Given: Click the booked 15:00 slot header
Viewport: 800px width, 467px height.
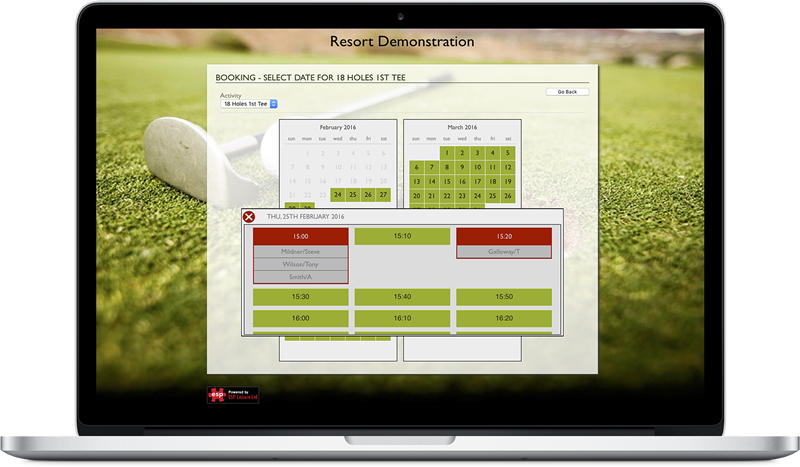Looking at the screenshot, I should click(300, 237).
